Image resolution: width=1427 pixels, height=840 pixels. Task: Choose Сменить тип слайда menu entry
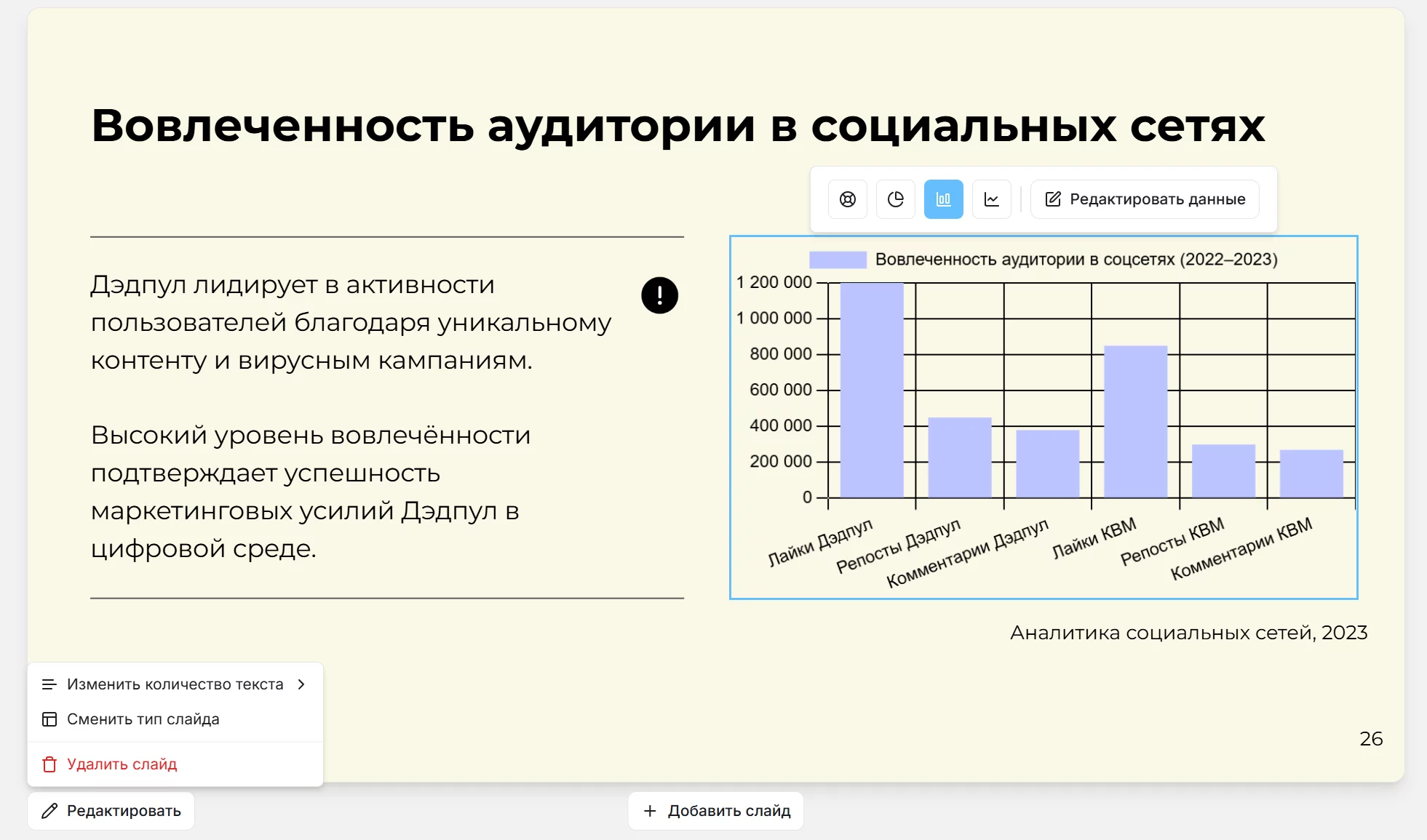[143, 719]
